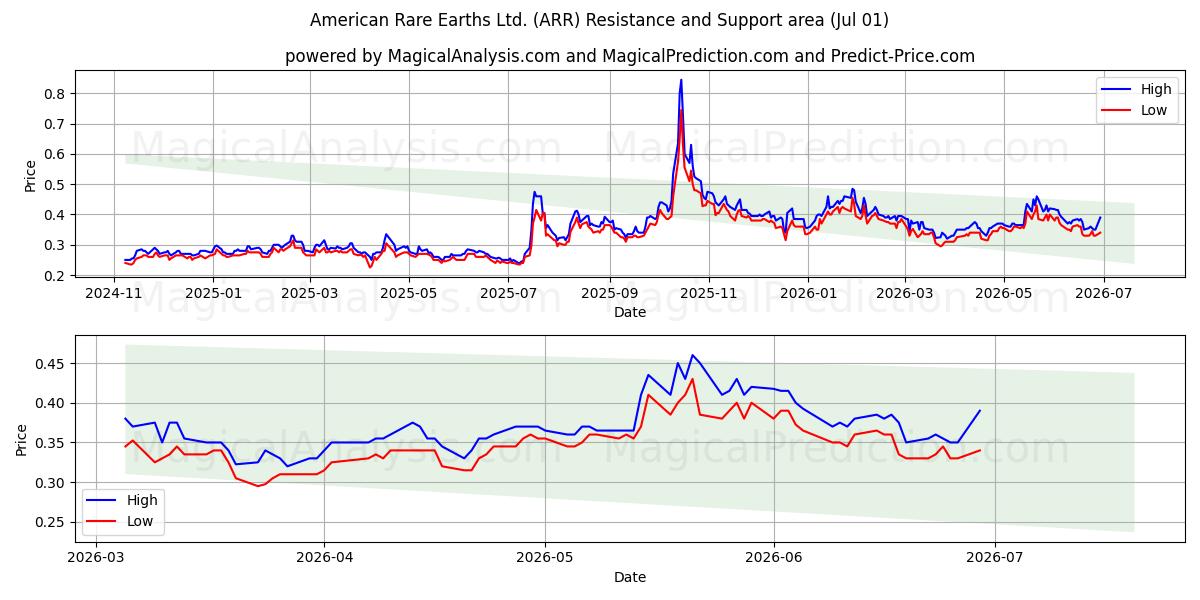
Task: Click the '2026-03' date tick on the bottom chart
Action: pos(95,559)
